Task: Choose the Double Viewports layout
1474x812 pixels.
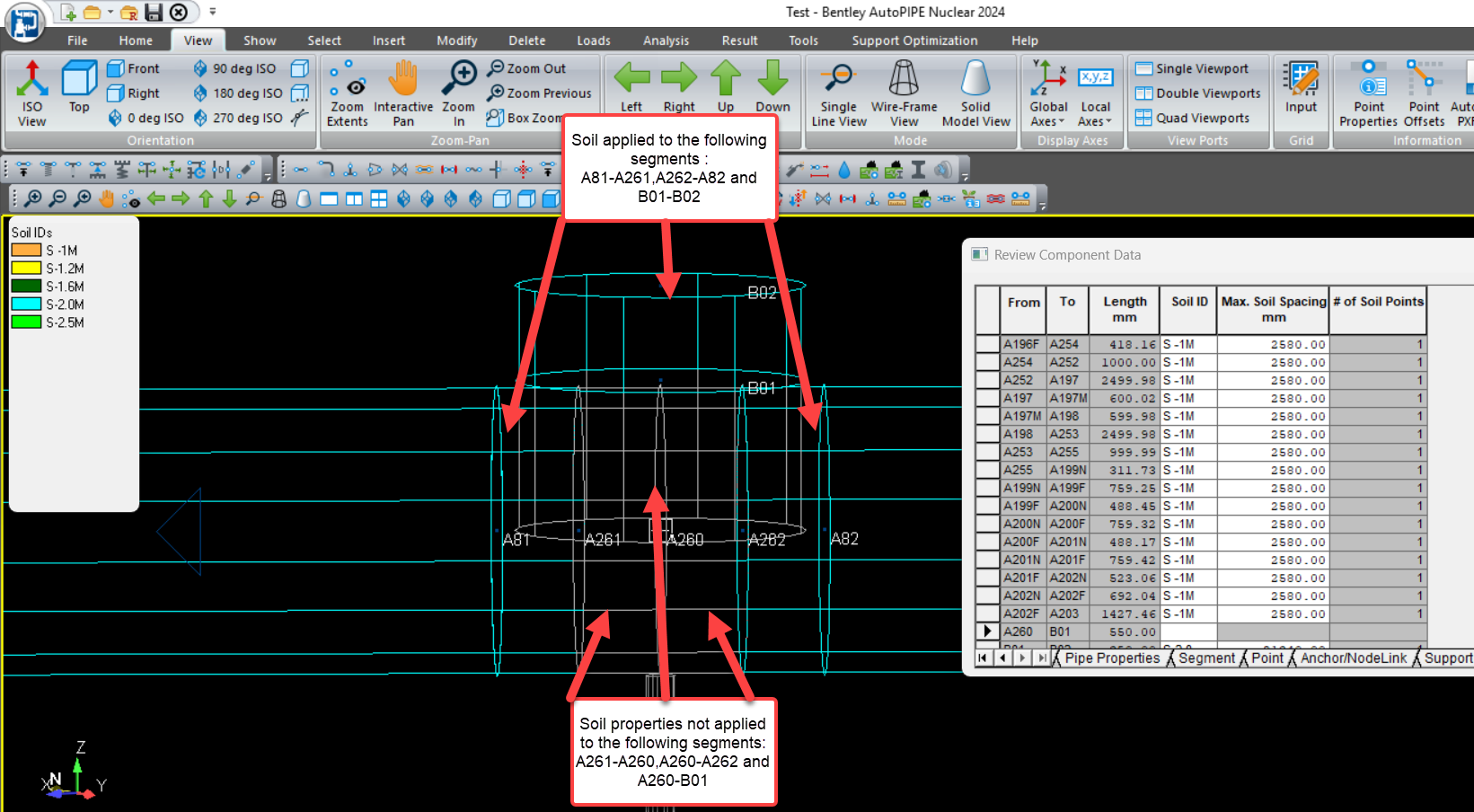Action: point(1197,93)
